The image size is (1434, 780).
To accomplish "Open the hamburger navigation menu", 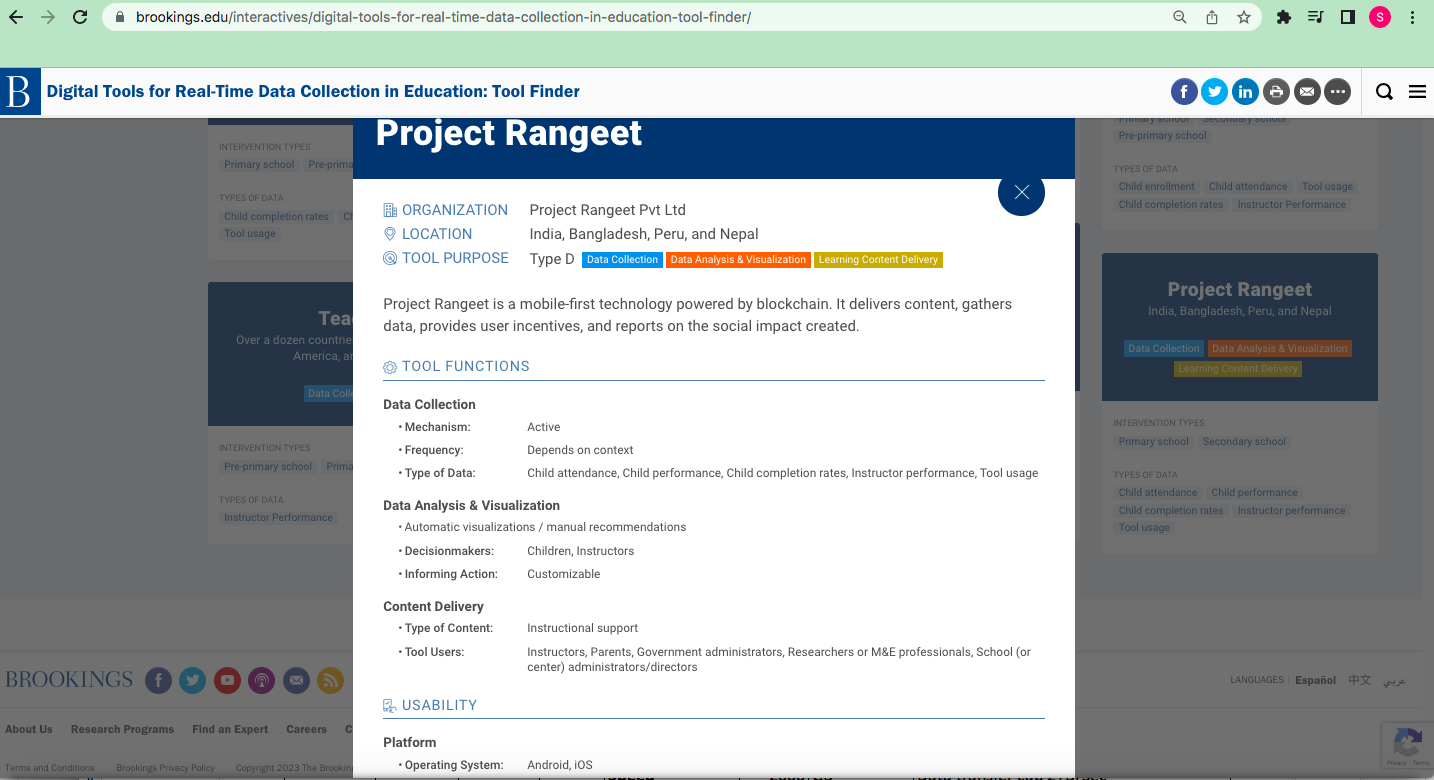I will click(1417, 92).
